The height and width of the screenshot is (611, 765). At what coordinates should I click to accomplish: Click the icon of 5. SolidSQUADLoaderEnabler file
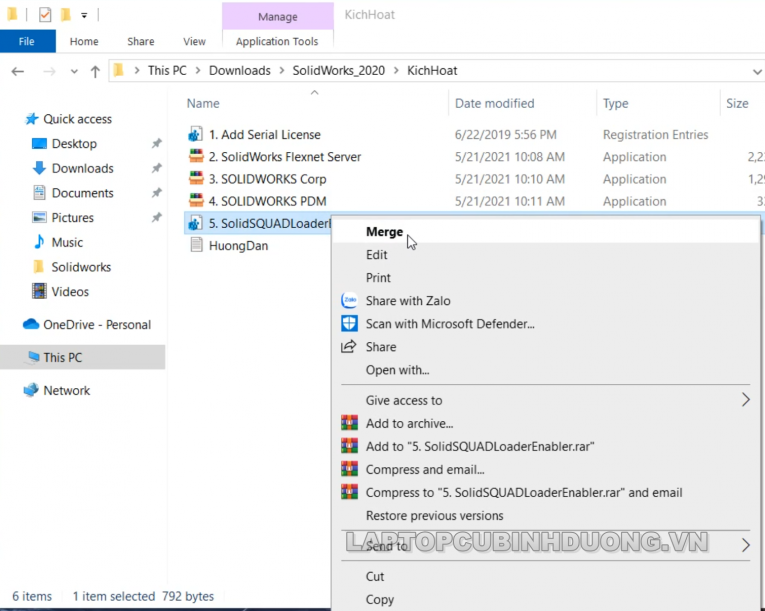196,223
